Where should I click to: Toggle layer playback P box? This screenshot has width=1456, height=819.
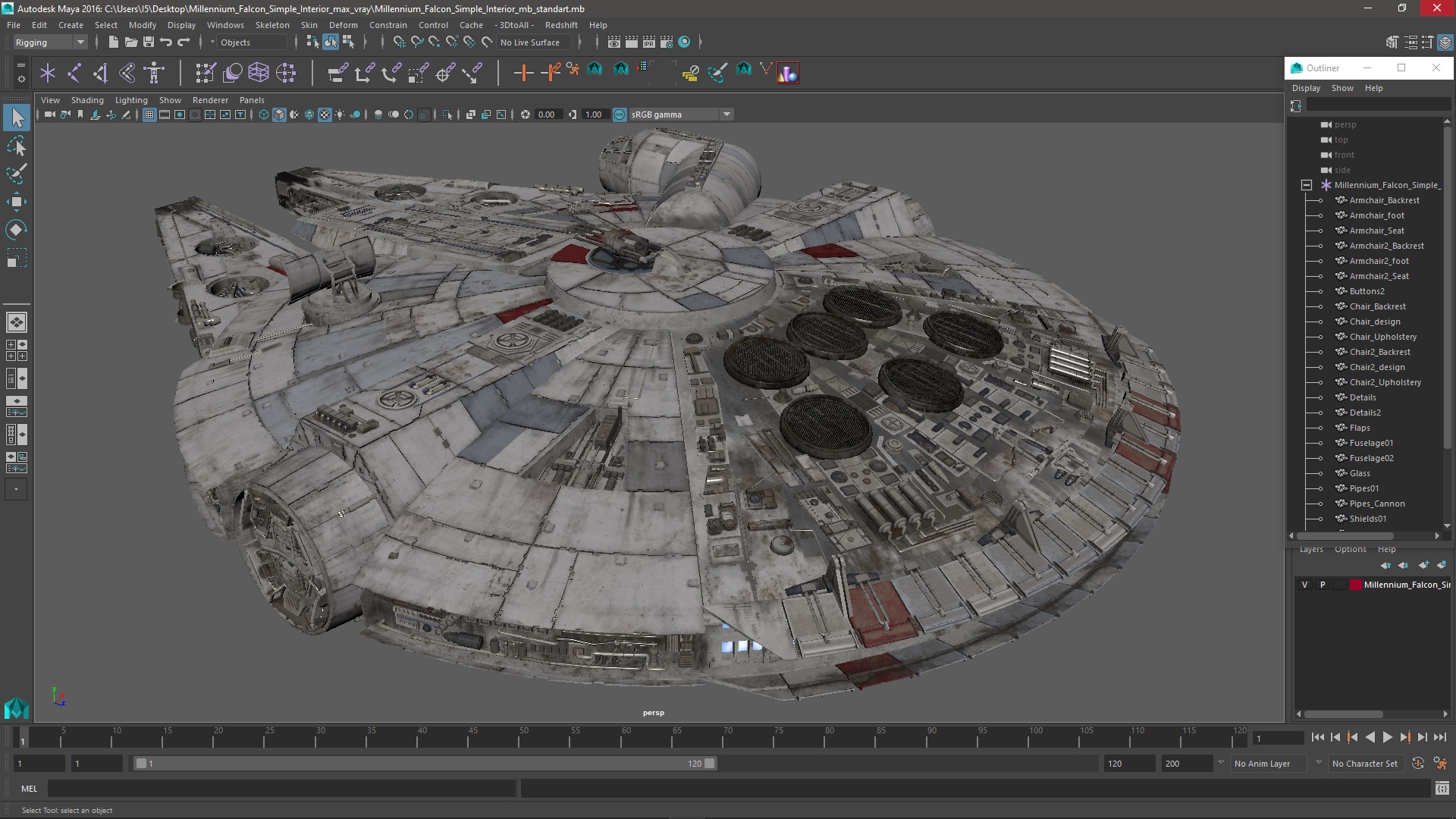click(x=1323, y=585)
